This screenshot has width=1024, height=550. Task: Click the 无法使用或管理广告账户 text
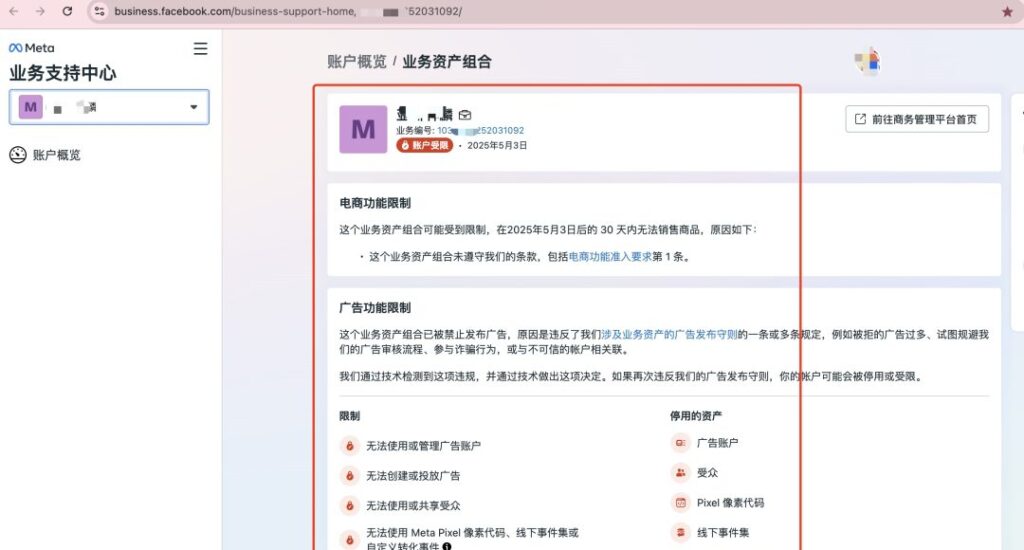click(x=423, y=445)
